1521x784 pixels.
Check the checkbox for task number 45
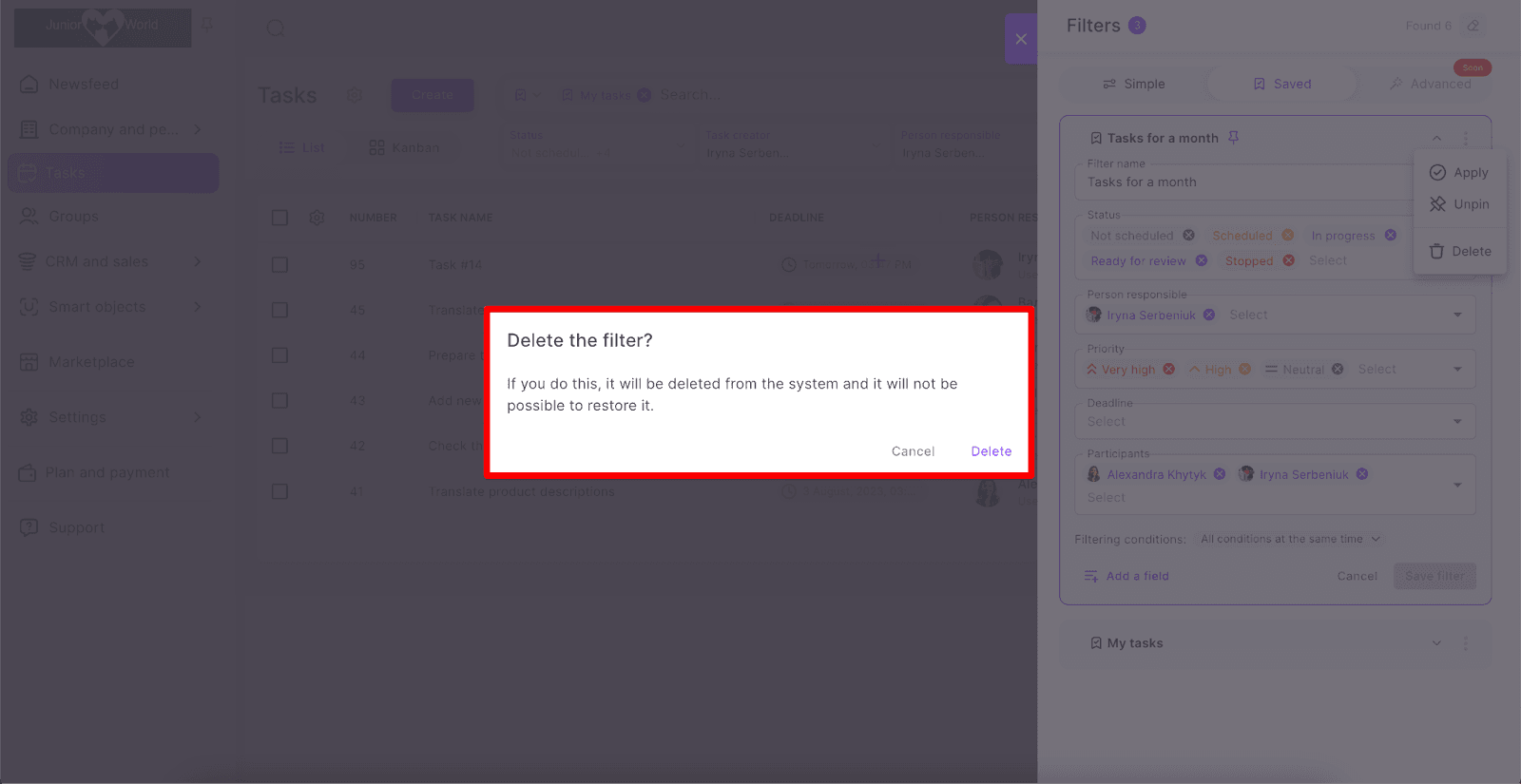pos(279,310)
